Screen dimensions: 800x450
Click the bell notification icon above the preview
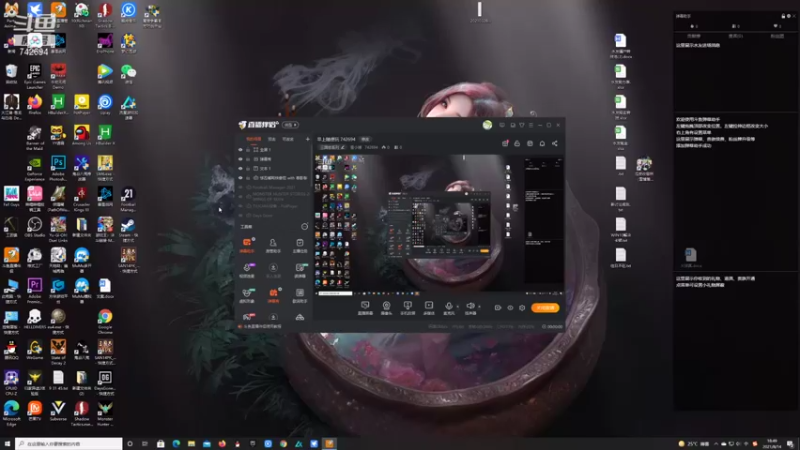point(542,143)
